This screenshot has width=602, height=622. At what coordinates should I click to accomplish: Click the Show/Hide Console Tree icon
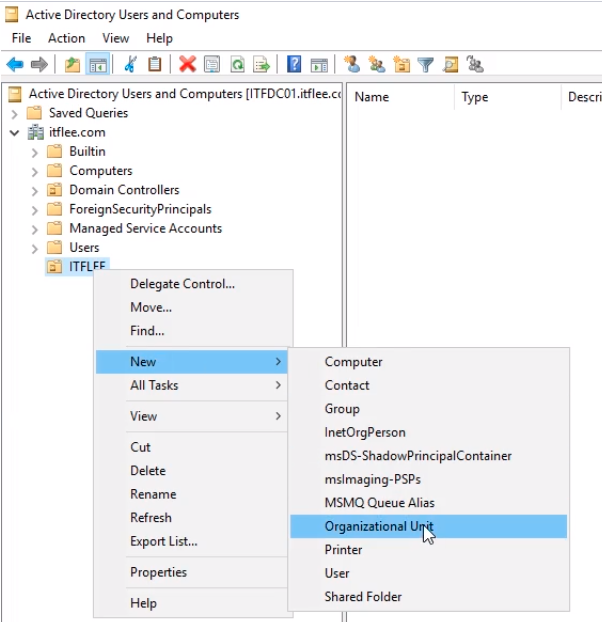coord(98,64)
